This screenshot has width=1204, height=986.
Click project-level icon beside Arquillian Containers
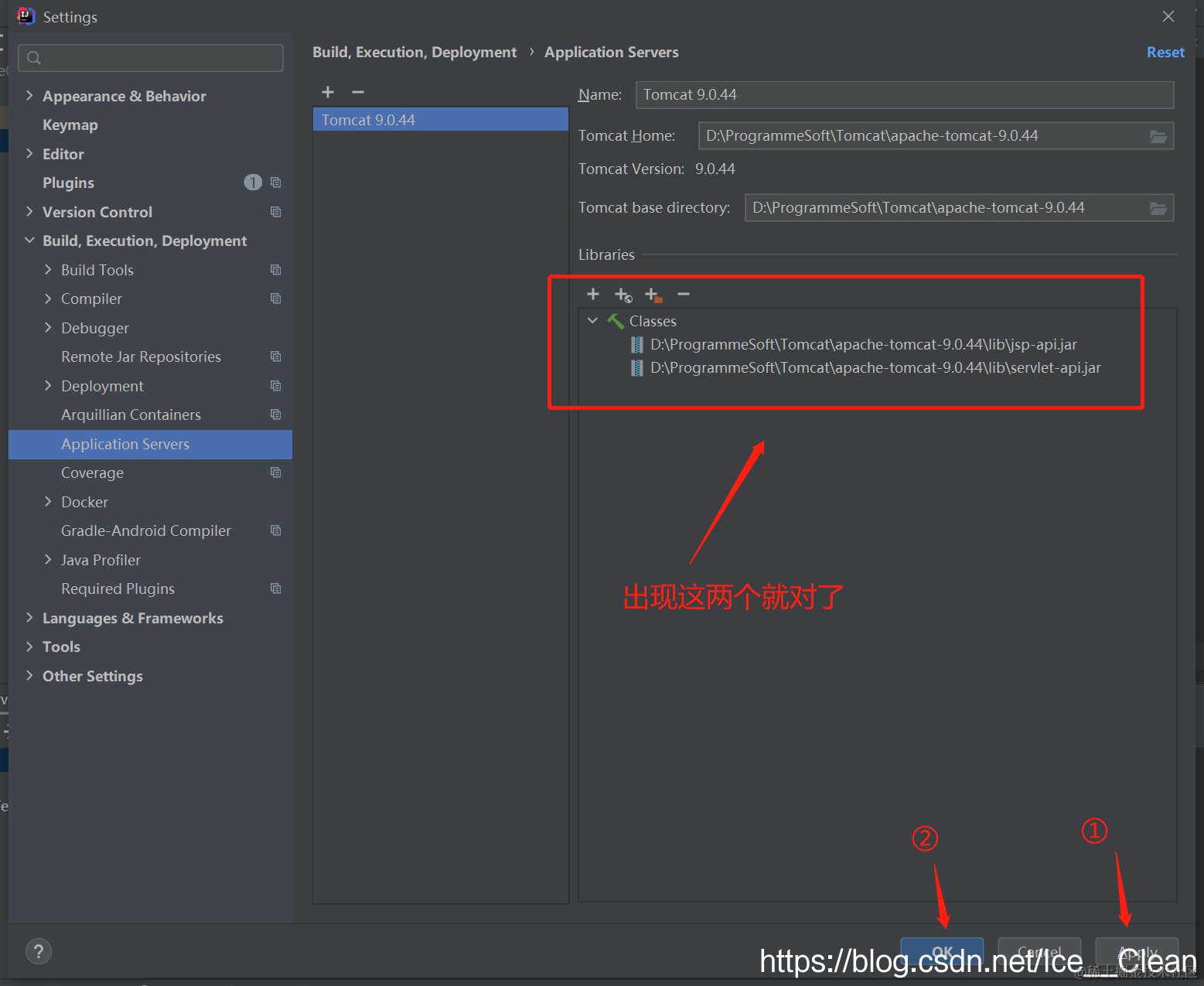[275, 415]
